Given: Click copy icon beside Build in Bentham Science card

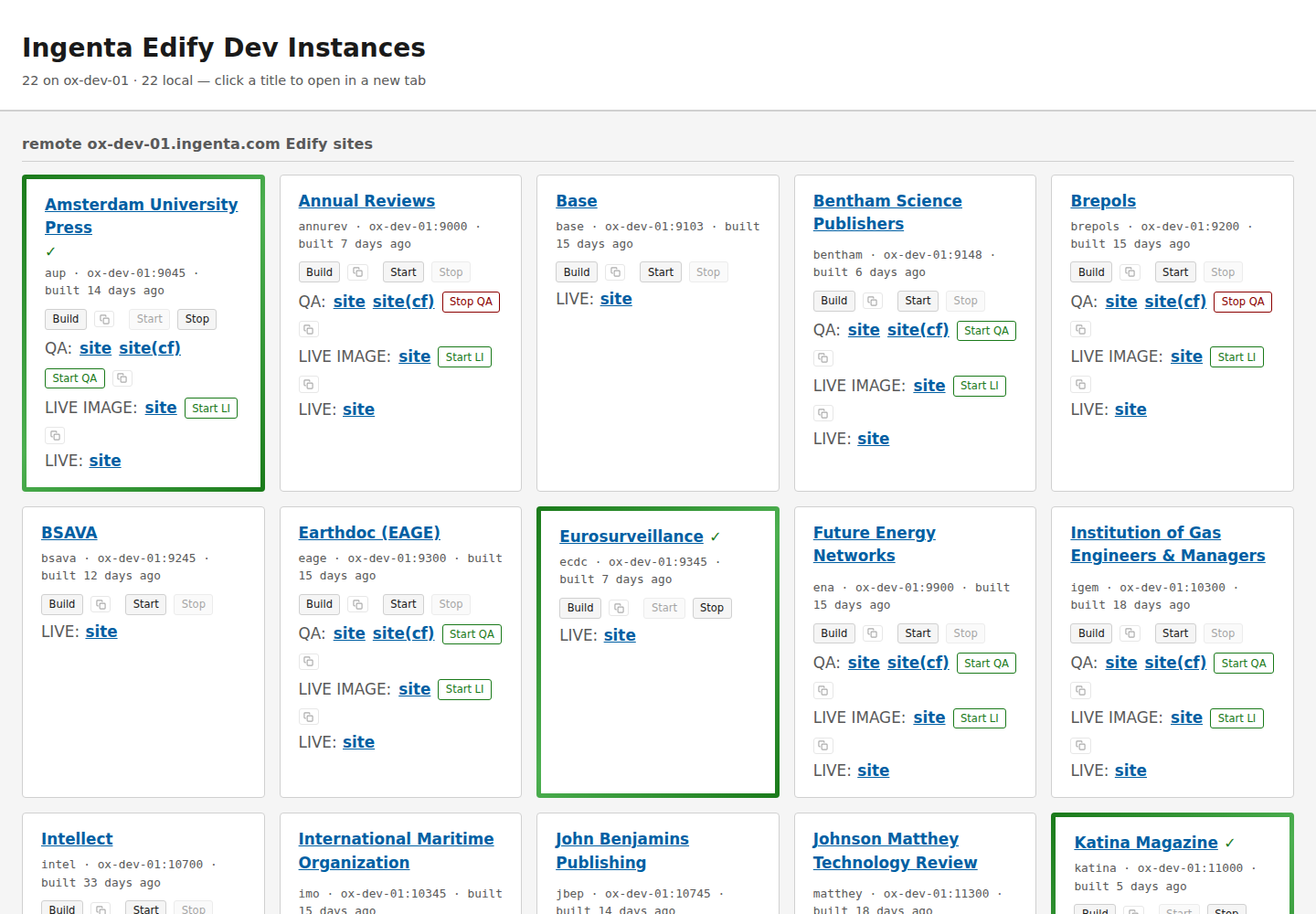Looking at the screenshot, I should [x=873, y=301].
